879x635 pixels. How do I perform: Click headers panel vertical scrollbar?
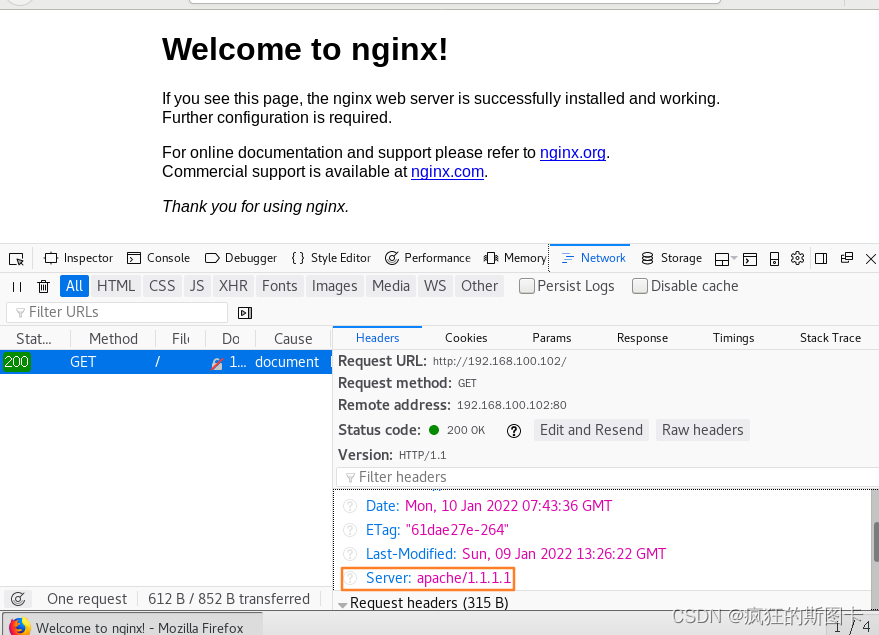875,542
